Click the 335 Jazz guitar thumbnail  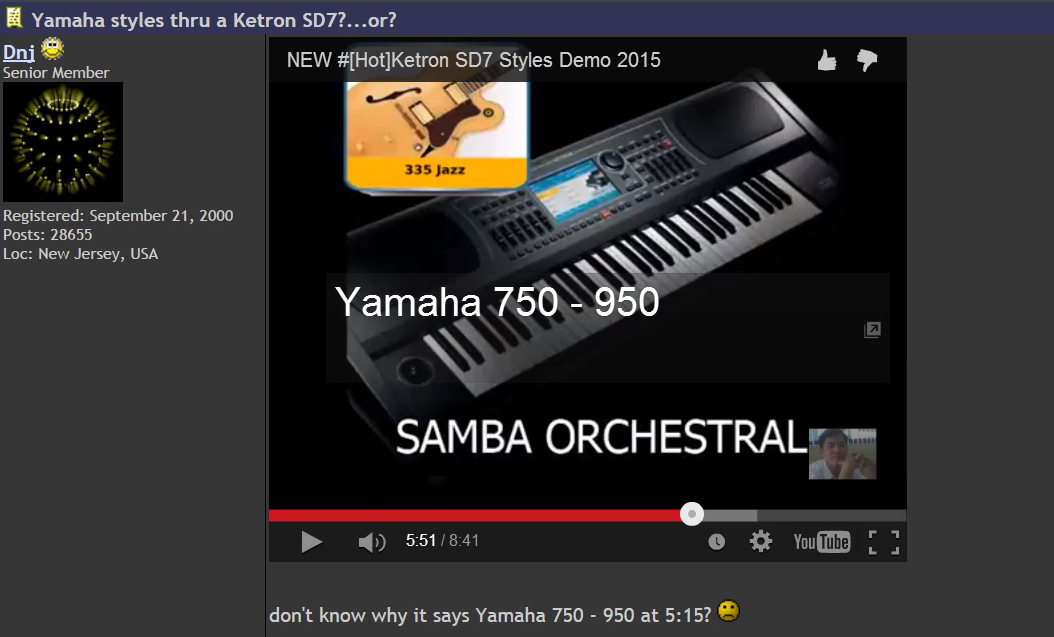click(x=436, y=134)
